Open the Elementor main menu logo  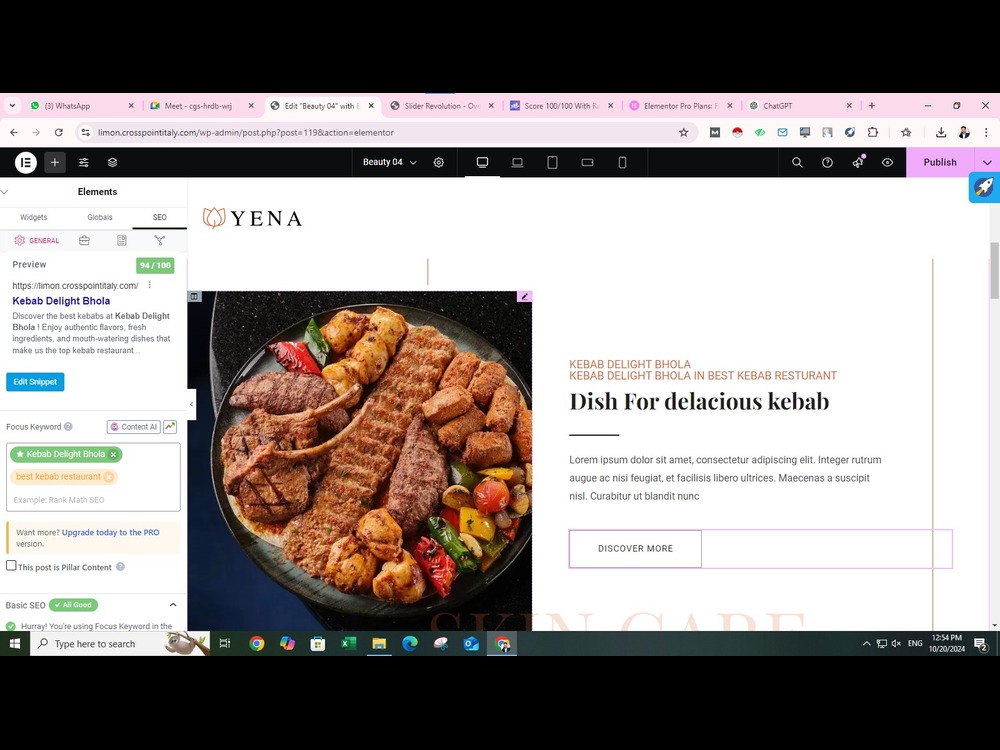(26, 163)
